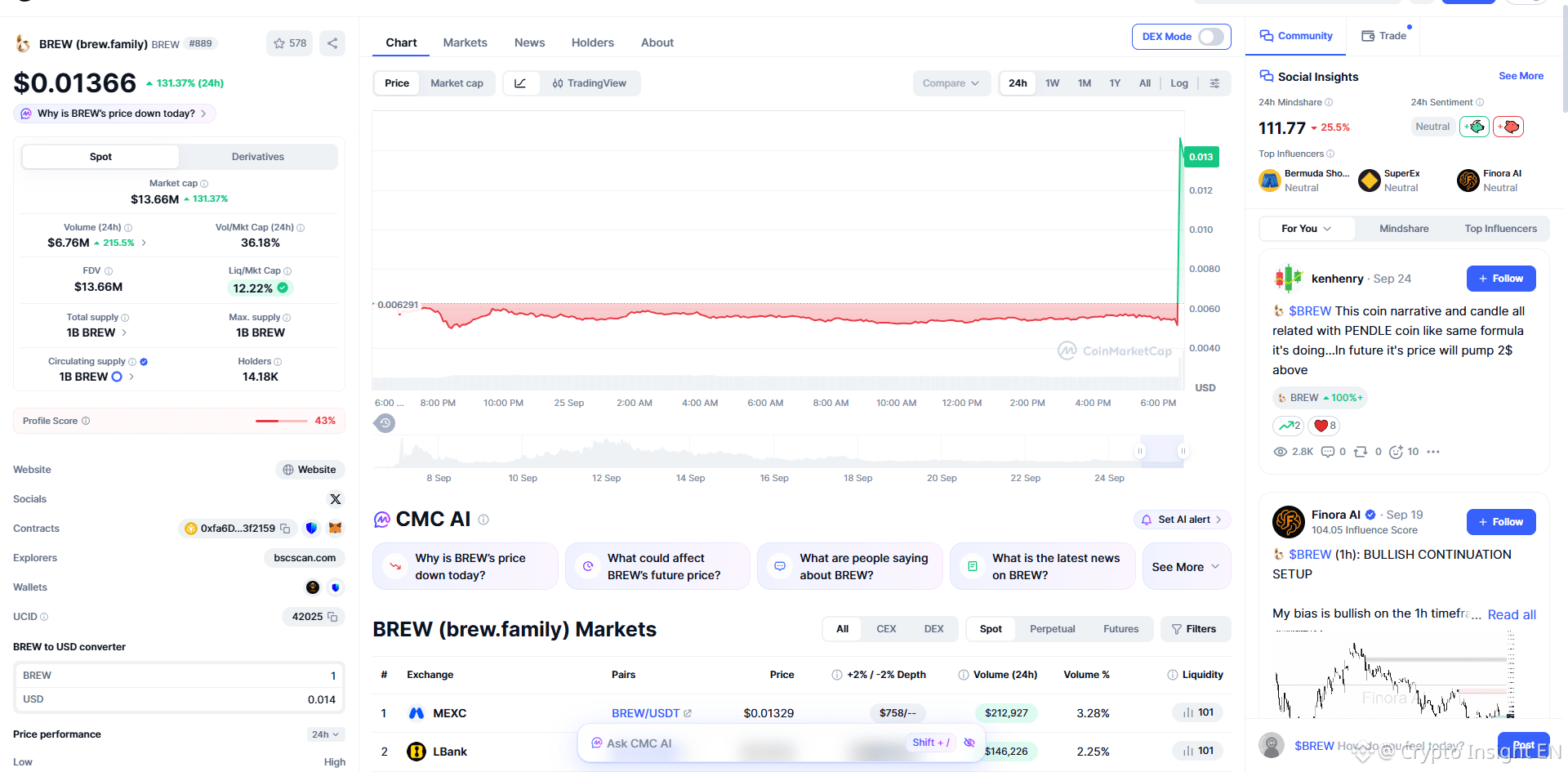The image size is (1568, 772).
Task: Toggle the DEX Mode switch
Action: [1211, 37]
